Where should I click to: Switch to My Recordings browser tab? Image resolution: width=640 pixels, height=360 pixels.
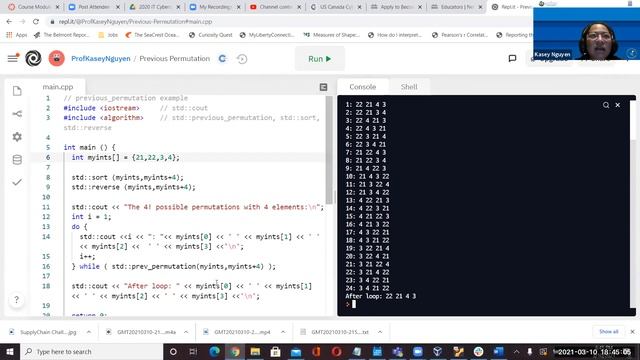(x=215, y=7)
